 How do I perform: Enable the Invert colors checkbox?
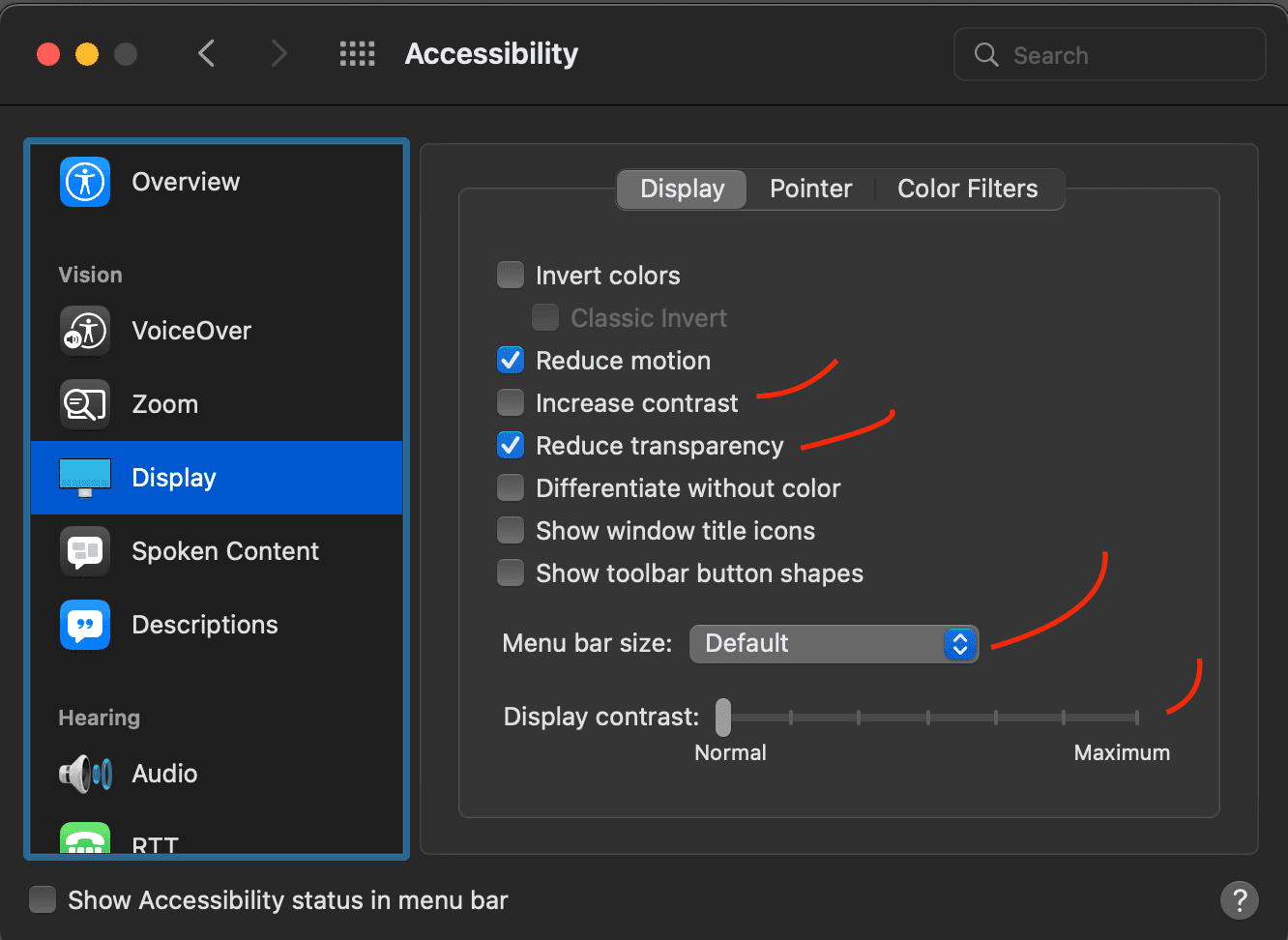pyautogui.click(x=510, y=275)
